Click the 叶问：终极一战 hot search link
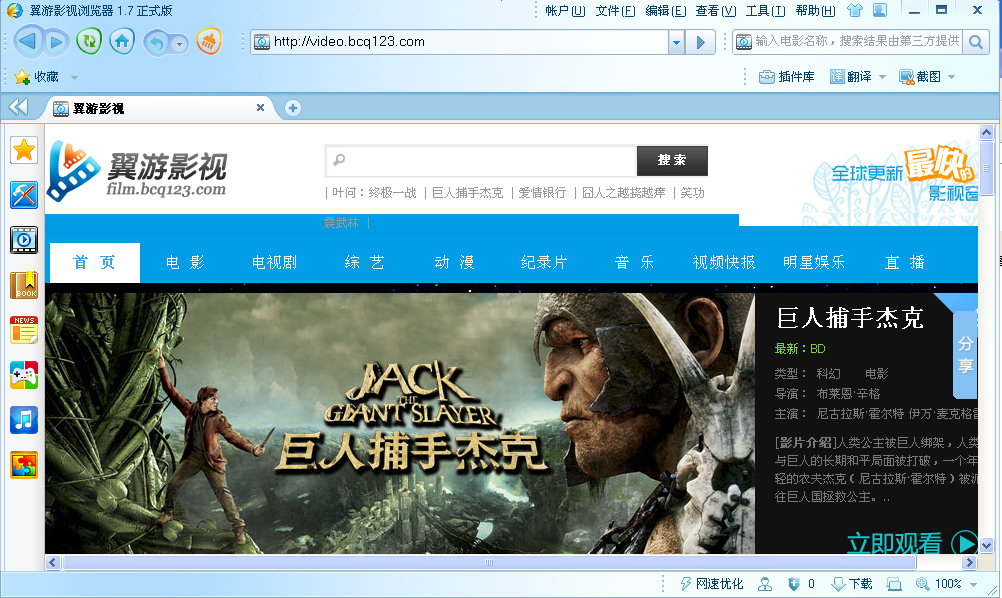1002x598 pixels. (374, 193)
